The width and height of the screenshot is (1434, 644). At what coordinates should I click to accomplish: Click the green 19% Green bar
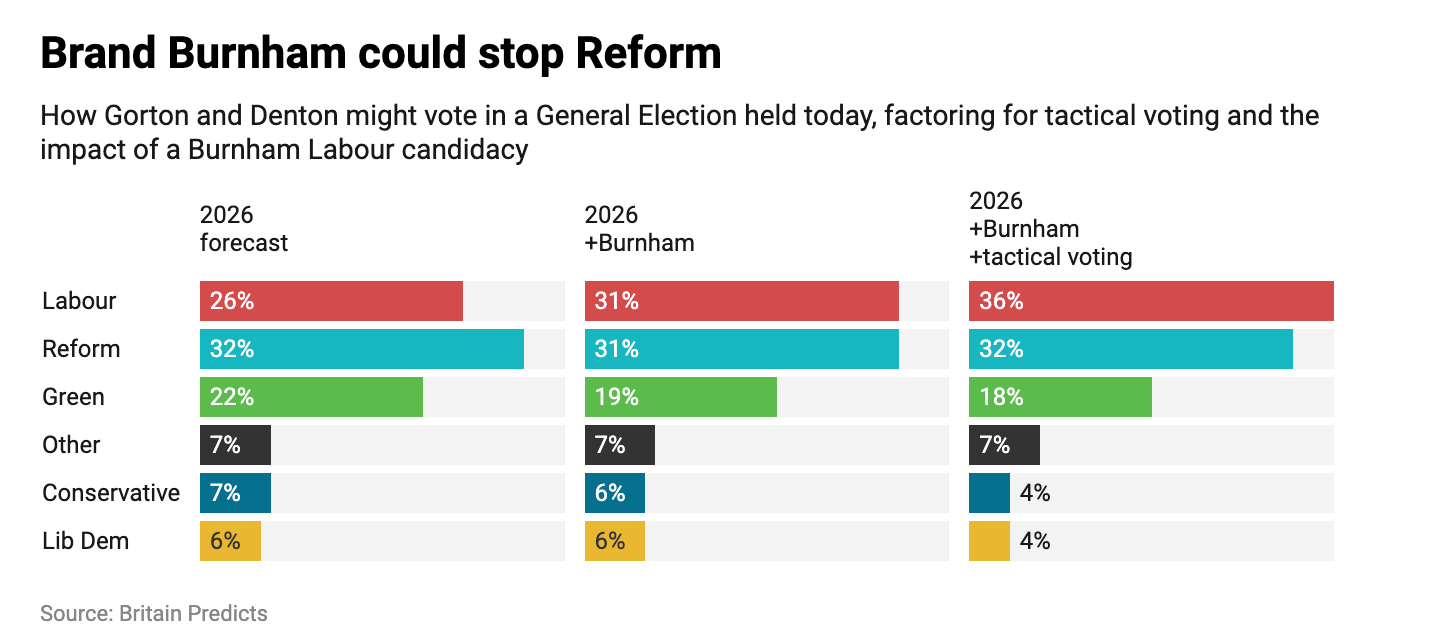(x=680, y=397)
